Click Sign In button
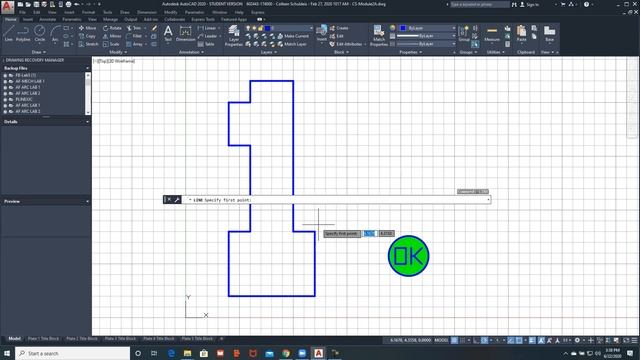The image size is (640, 360). [529, 4]
